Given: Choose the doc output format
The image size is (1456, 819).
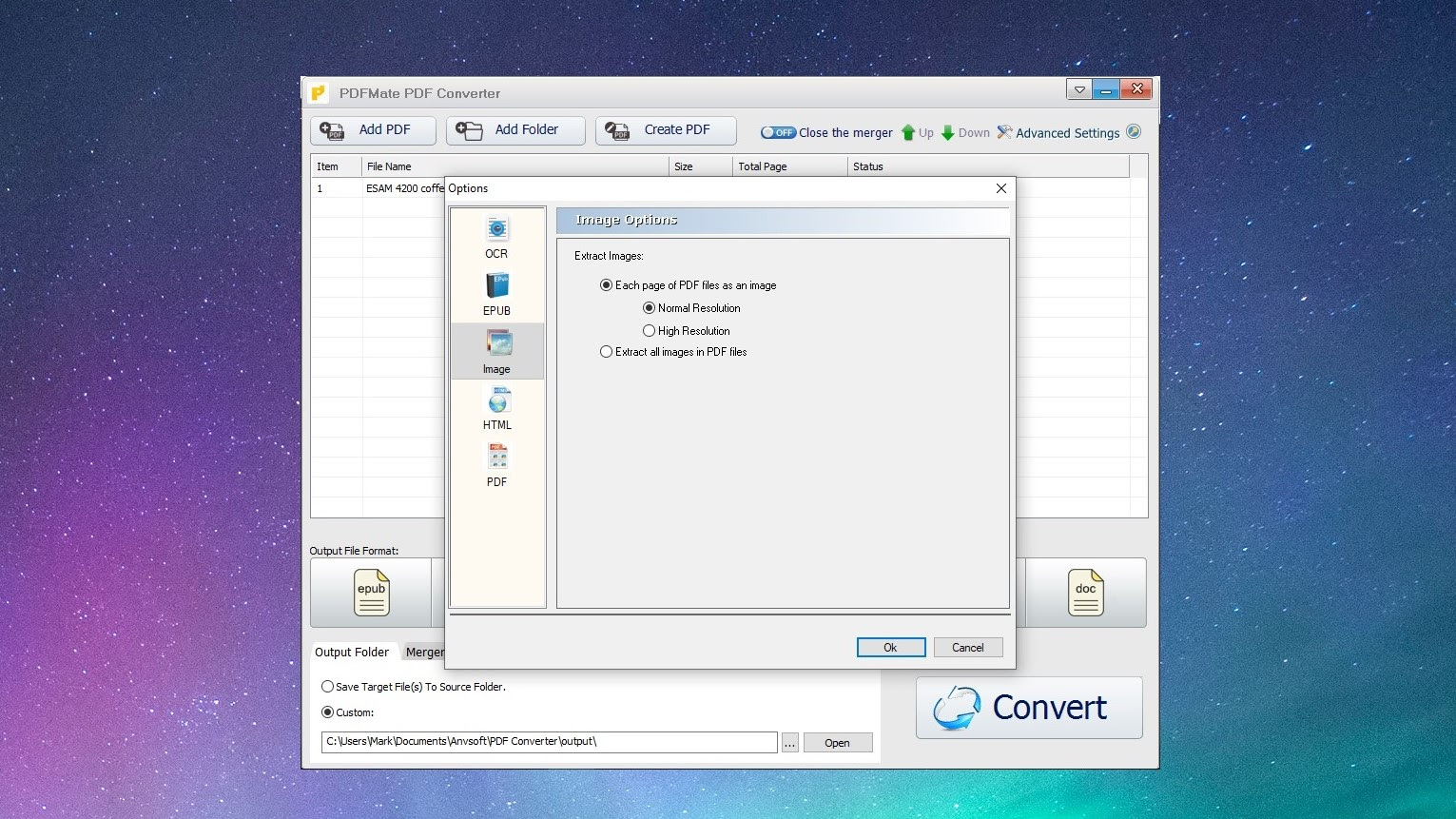Looking at the screenshot, I should click(x=1085, y=592).
